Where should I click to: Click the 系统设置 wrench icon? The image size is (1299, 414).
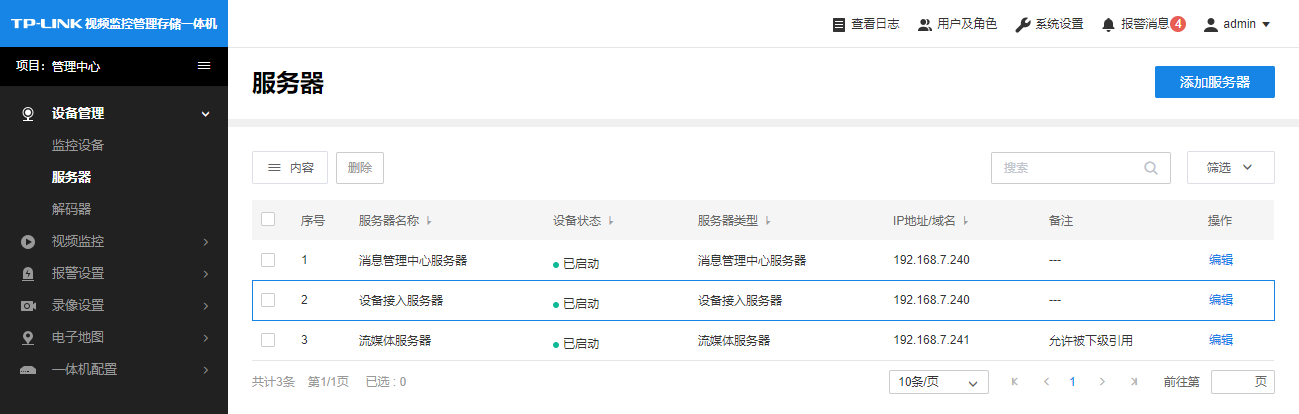(x=1022, y=24)
